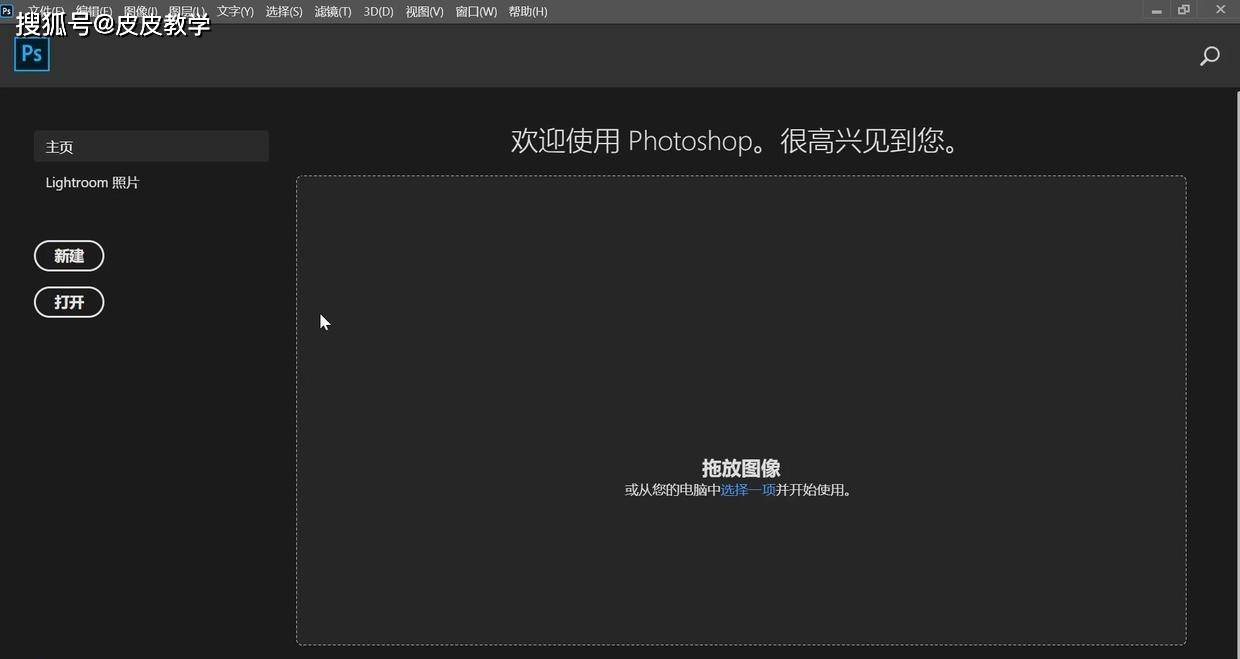Image resolution: width=1240 pixels, height=659 pixels.
Task: Open the 文字(Y) menu
Action: (x=235, y=12)
